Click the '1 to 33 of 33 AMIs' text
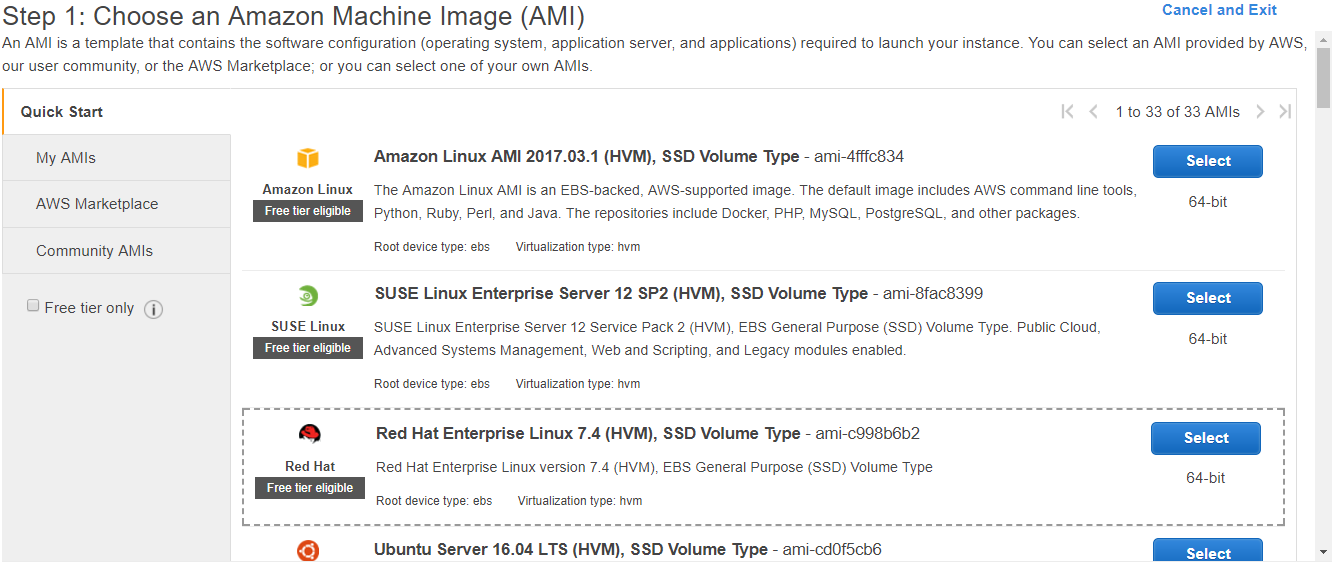The height and width of the screenshot is (575, 1340). pyautogui.click(x=1178, y=112)
